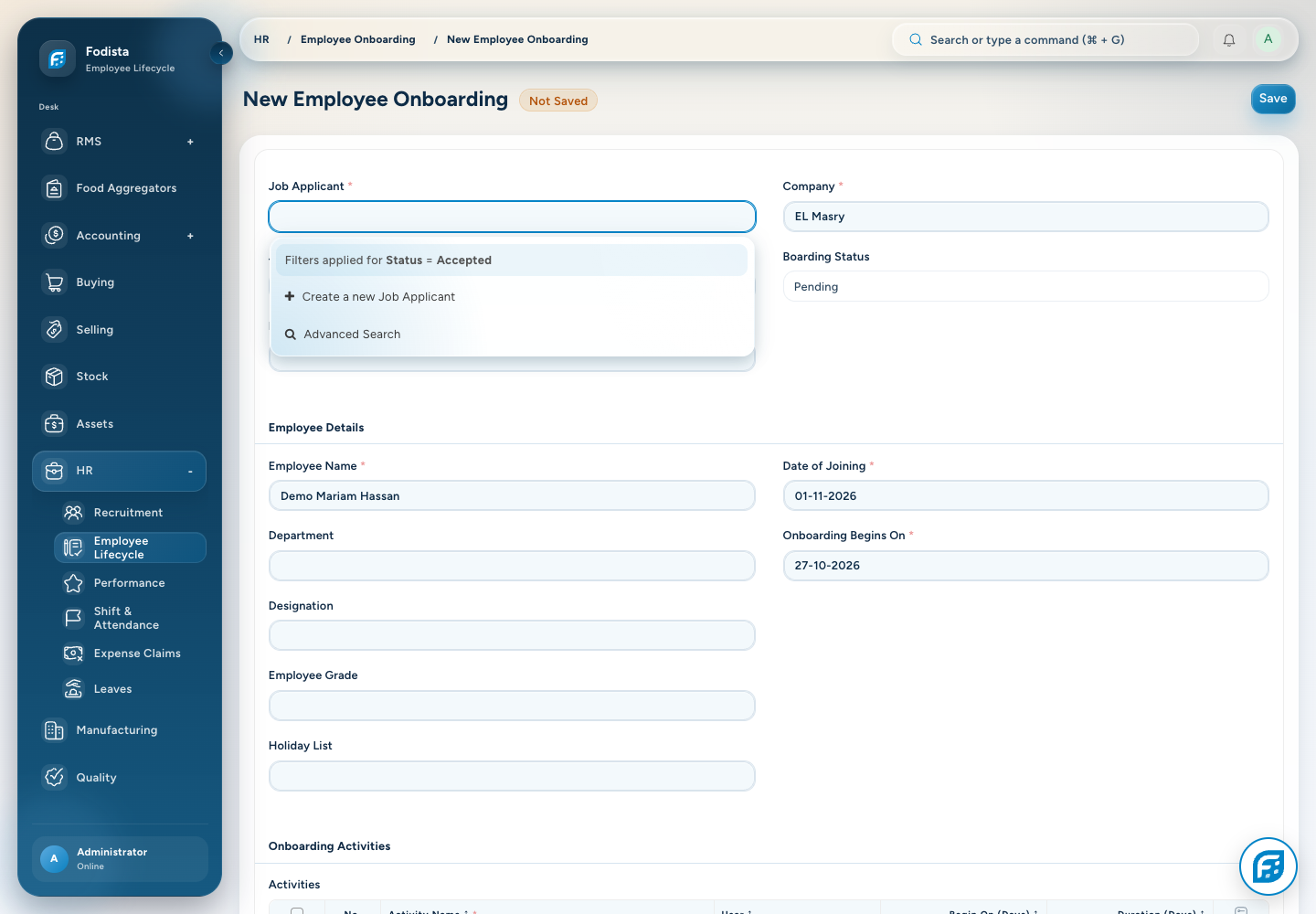The width and height of the screenshot is (1316, 914).
Task: Click the search or command bar
Action: coord(1045,40)
